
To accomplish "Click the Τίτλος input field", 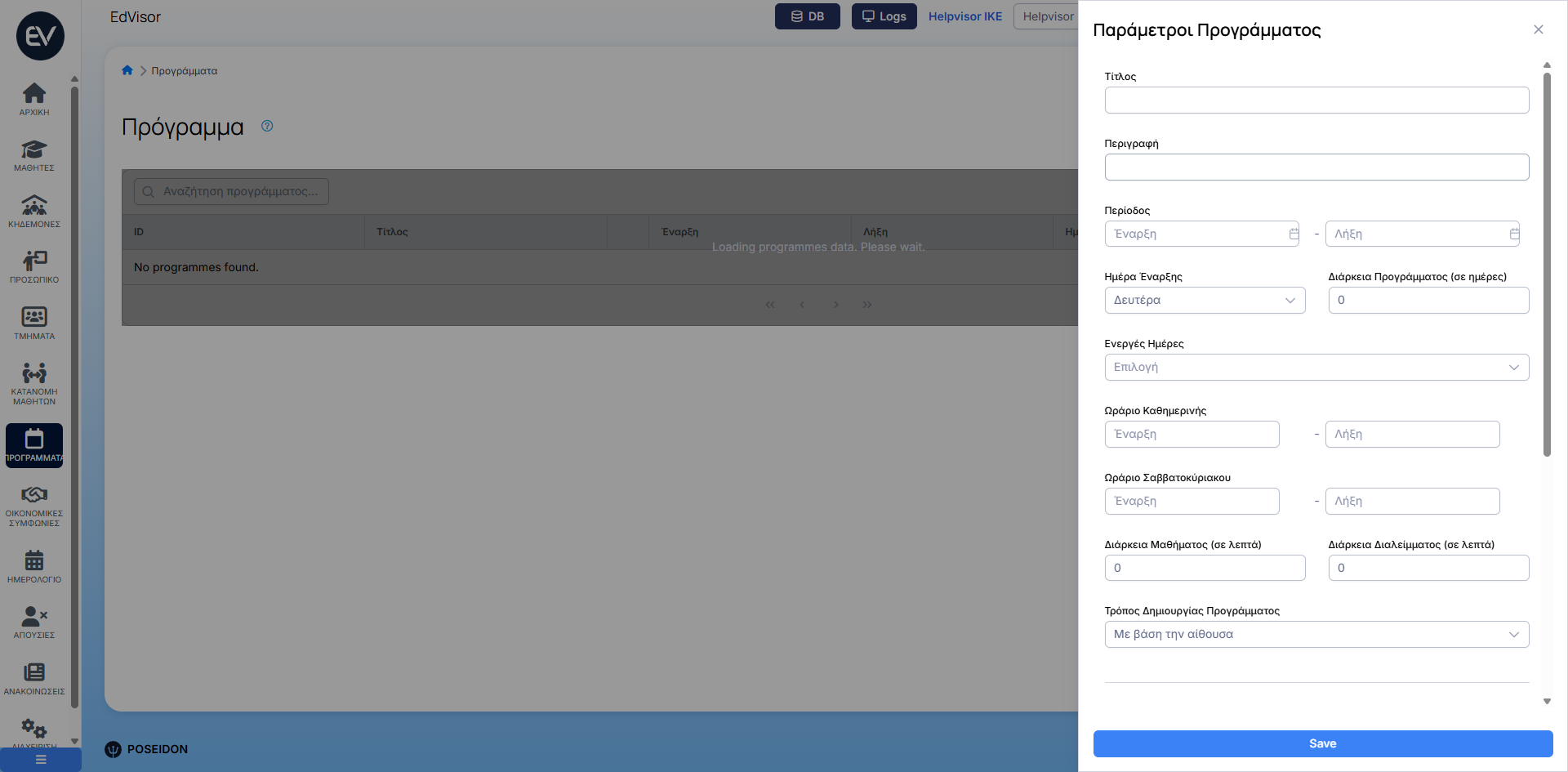I will 1316,100.
